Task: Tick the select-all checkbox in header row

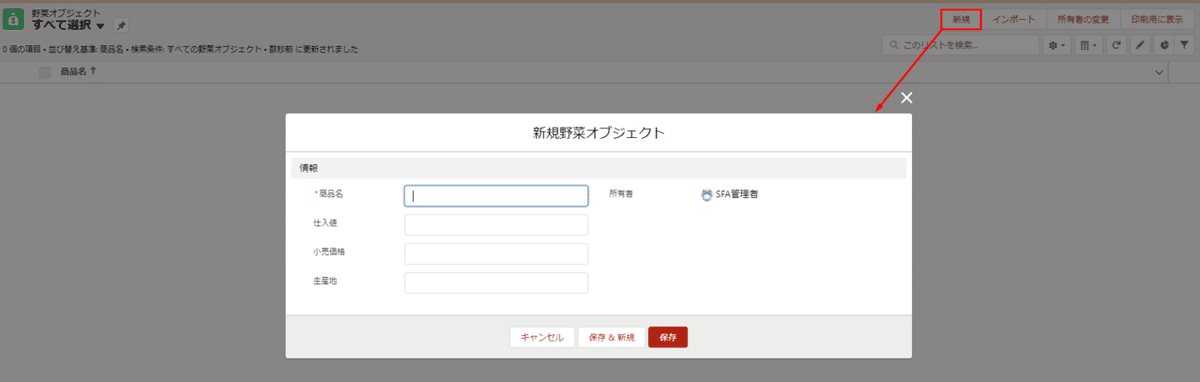Action: coord(45,72)
